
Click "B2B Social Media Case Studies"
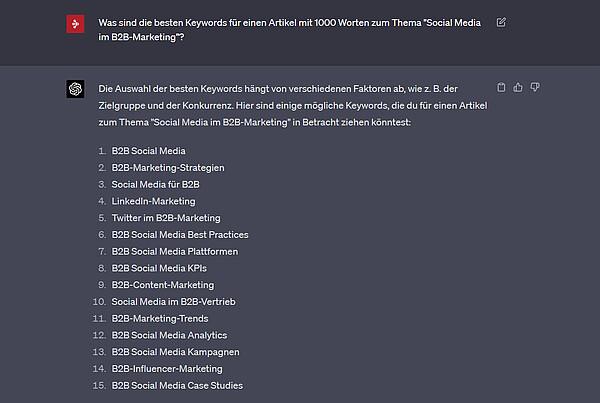(x=177, y=385)
